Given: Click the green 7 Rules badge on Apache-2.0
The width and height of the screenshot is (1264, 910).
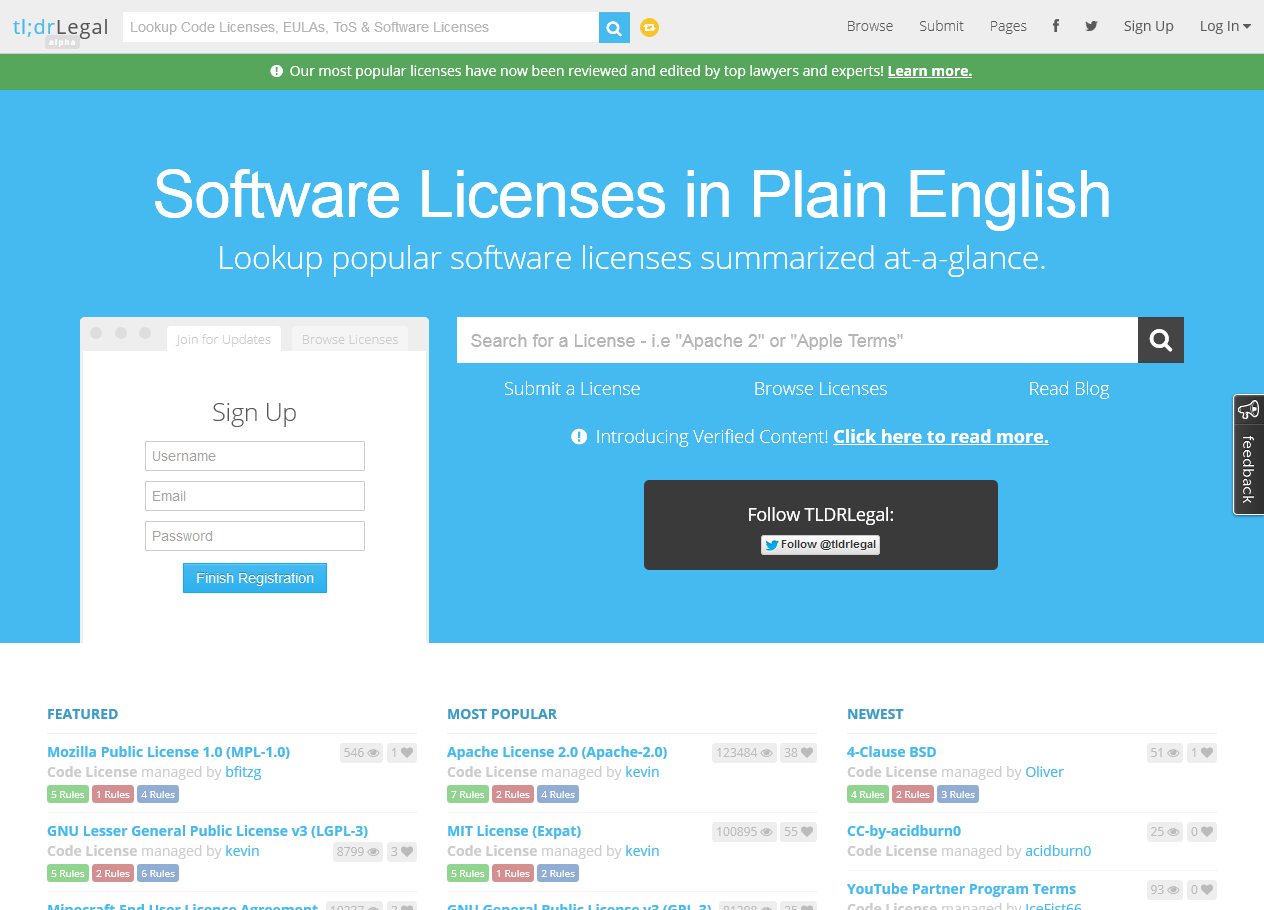Looking at the screenshot, I should pos(467,794).
